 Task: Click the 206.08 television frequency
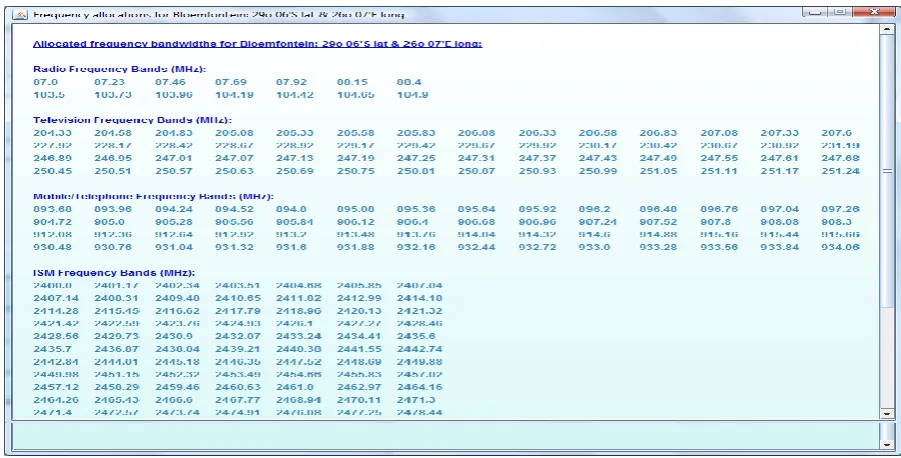tap(476, 133)
